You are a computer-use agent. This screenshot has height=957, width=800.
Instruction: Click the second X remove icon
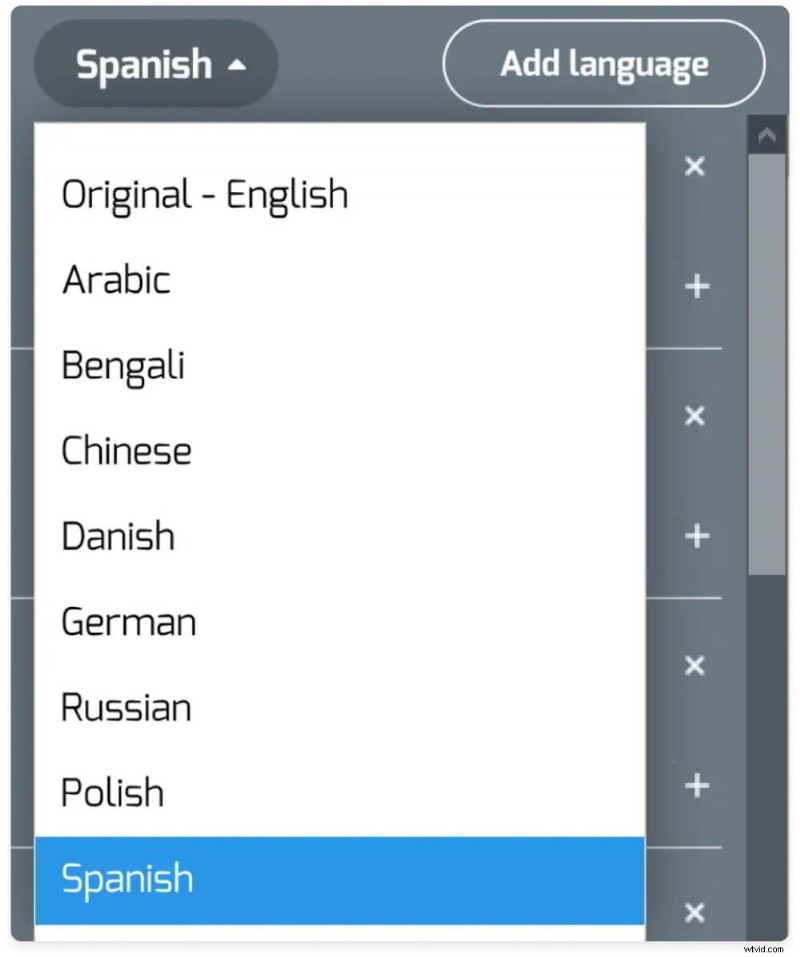(x=694, y=416)
